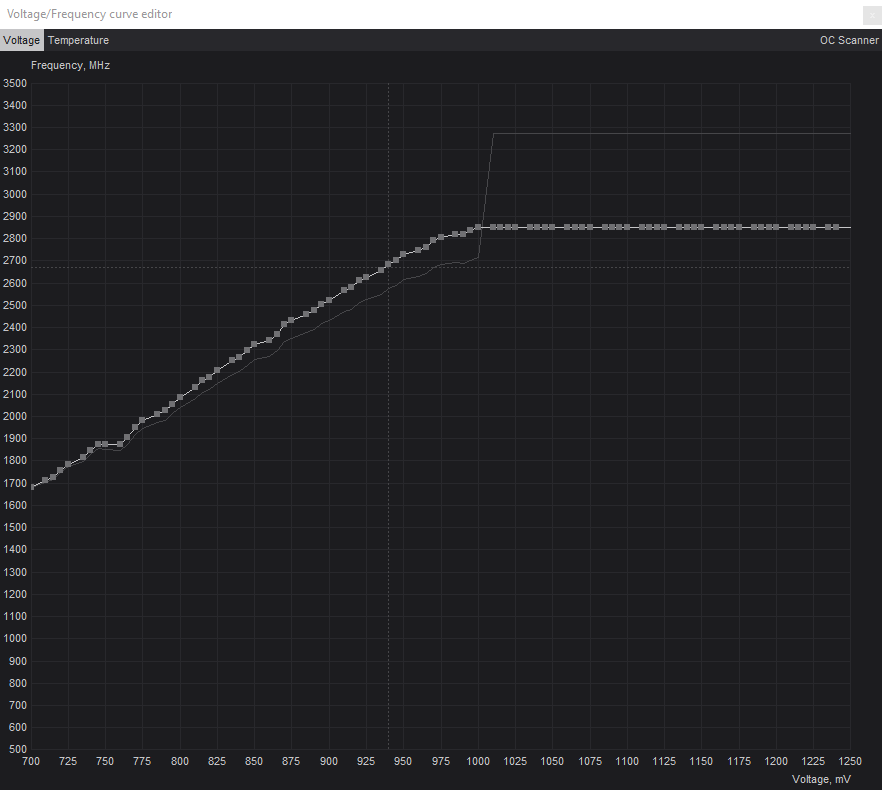Click the 1225 voltage axis label
Screen dimensions: 882x790
[813, 761]
